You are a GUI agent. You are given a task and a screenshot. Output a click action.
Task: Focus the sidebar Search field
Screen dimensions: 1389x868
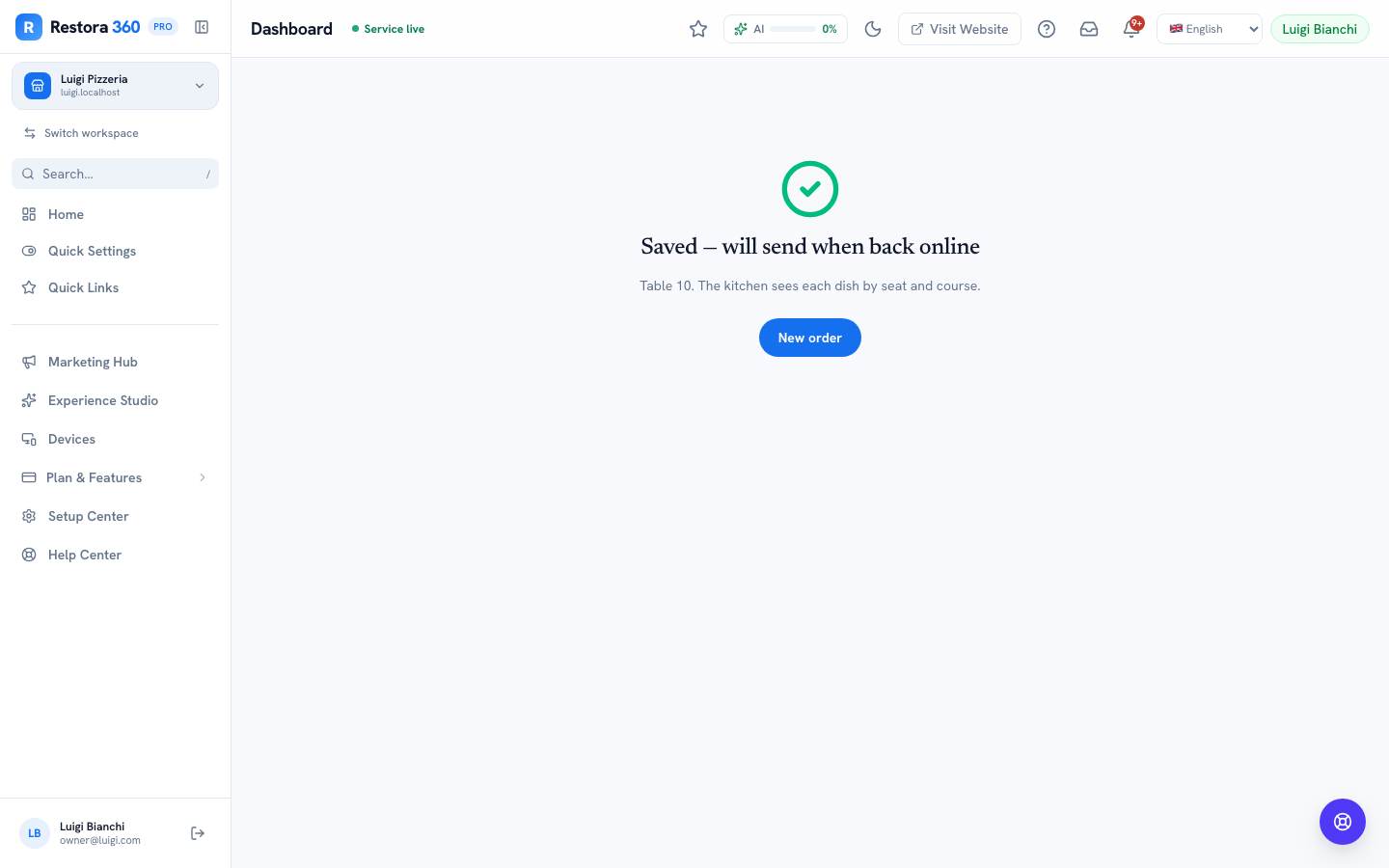coord(115,174)
